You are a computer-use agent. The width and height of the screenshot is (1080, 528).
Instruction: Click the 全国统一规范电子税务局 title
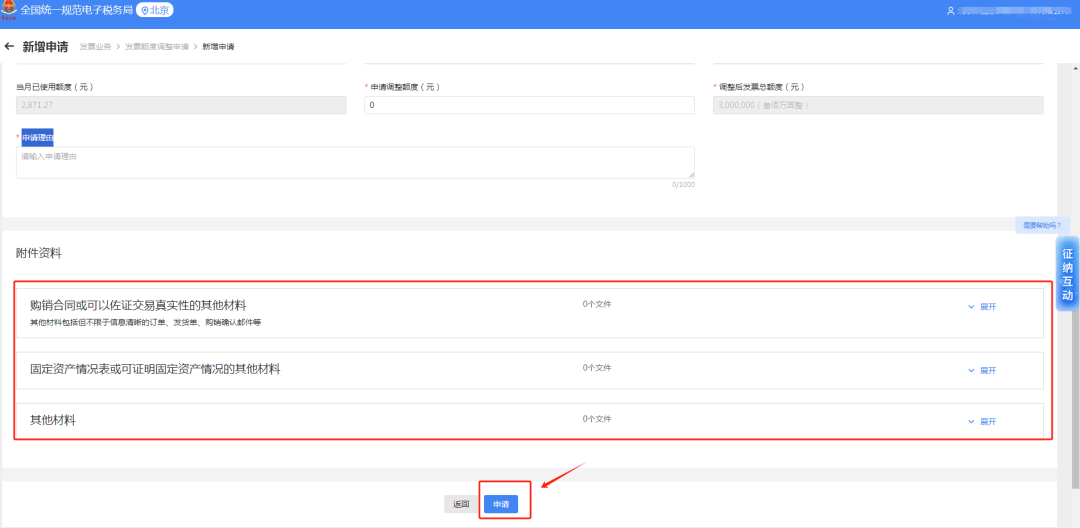[x=76, y=10]
